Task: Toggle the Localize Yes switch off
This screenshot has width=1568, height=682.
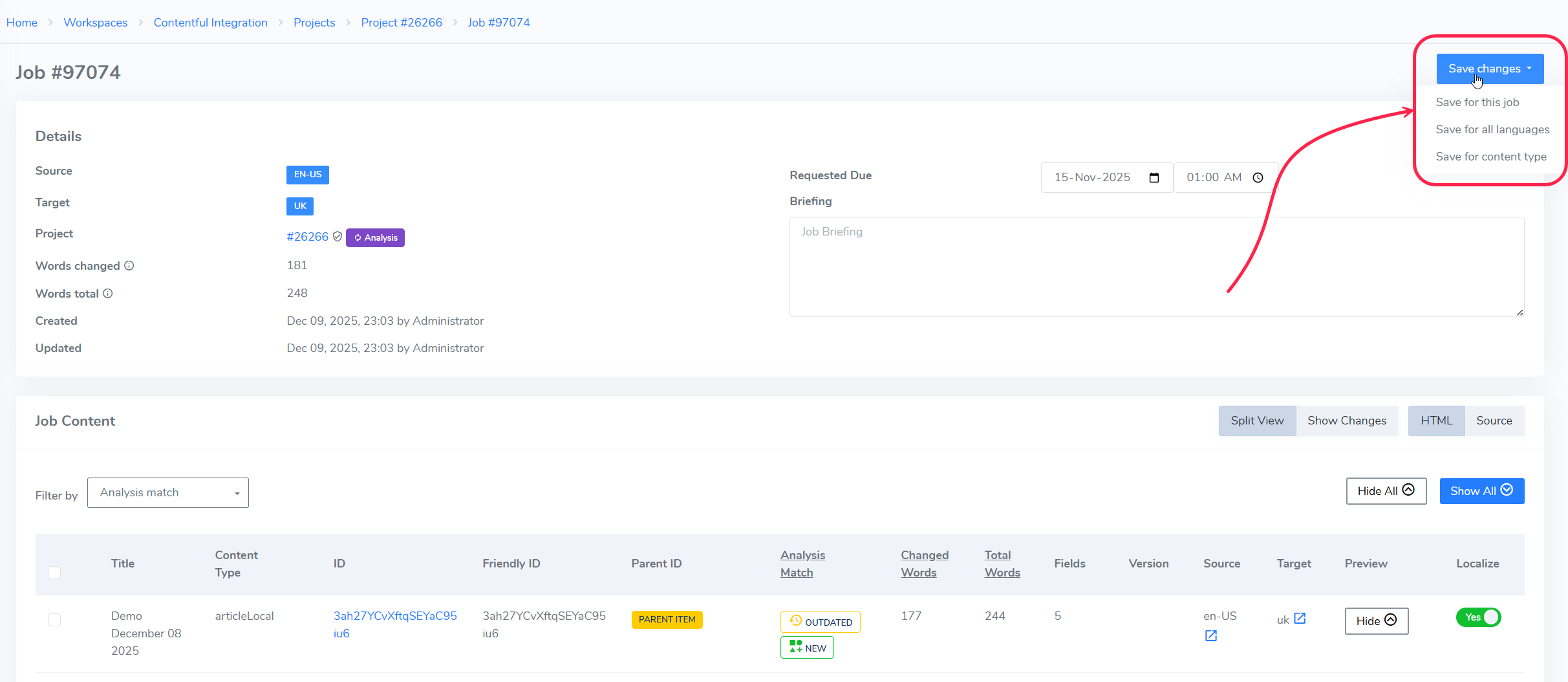Action: click(1479, 617)
